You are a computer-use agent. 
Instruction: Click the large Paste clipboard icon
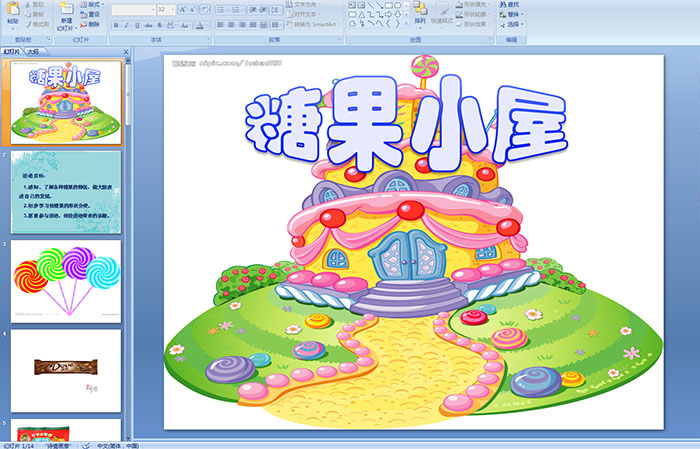(x=13, y=8)
